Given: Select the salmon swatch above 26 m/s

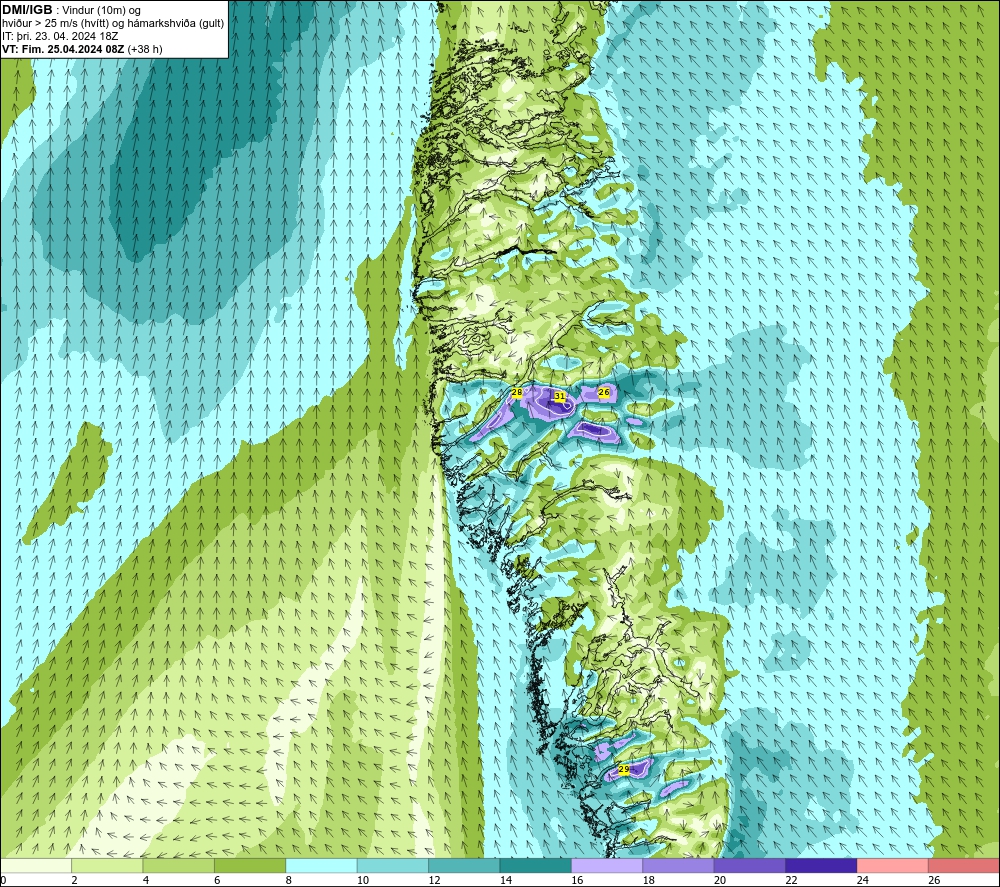Looking at the screenshot, I should tap(964, 866).
